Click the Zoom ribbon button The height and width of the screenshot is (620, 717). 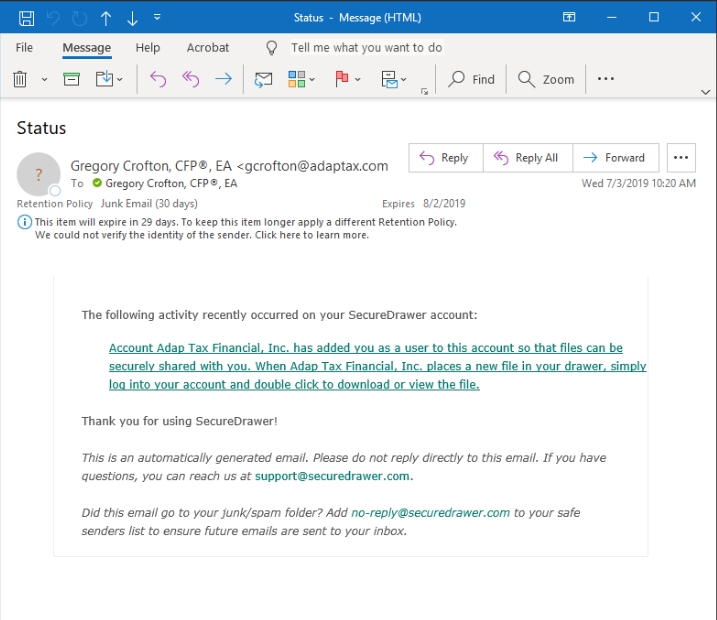pyautogui.click(x=546, y=79)
